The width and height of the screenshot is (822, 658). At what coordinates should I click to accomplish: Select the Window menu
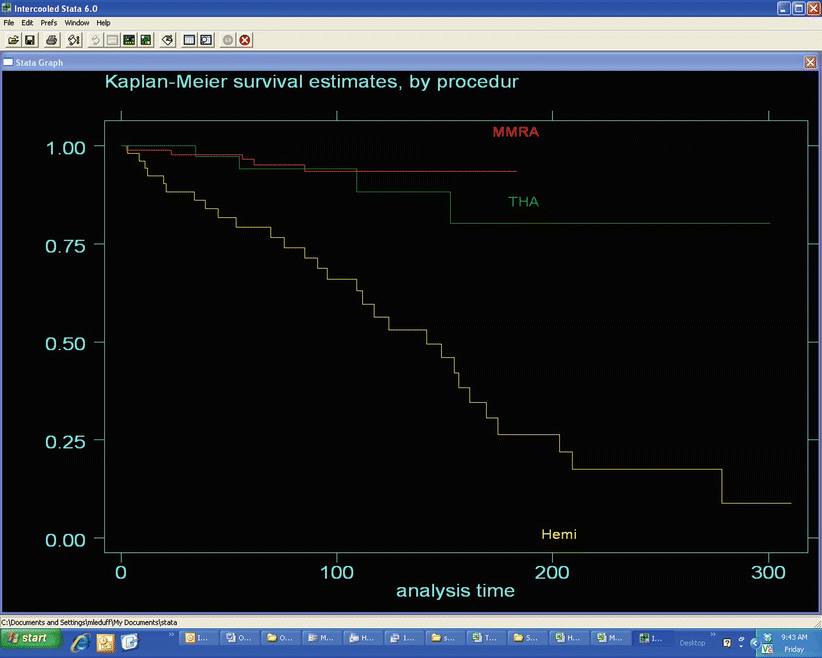76,22
